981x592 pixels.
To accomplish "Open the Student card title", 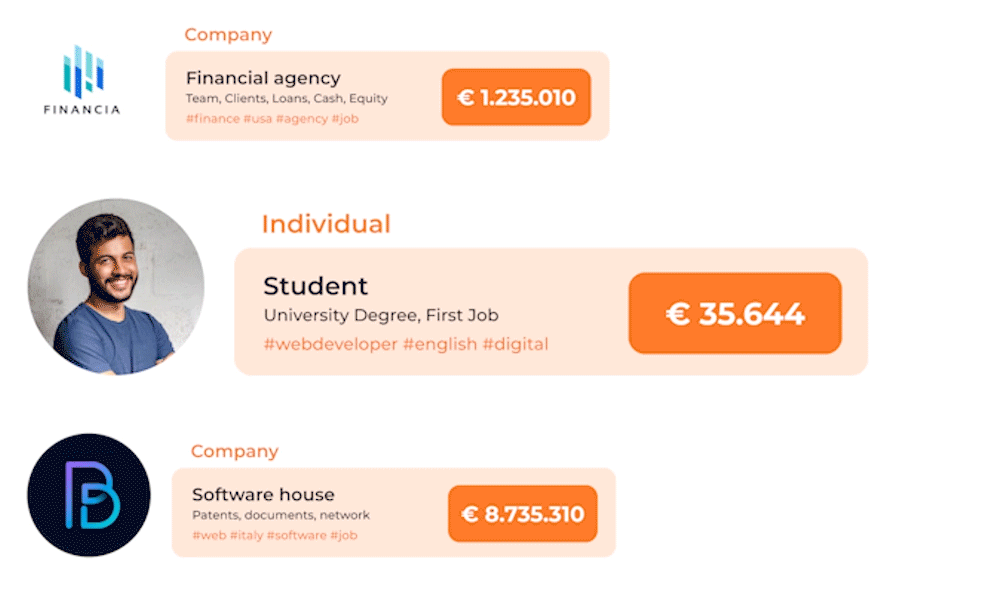I will tap(315, 286).
